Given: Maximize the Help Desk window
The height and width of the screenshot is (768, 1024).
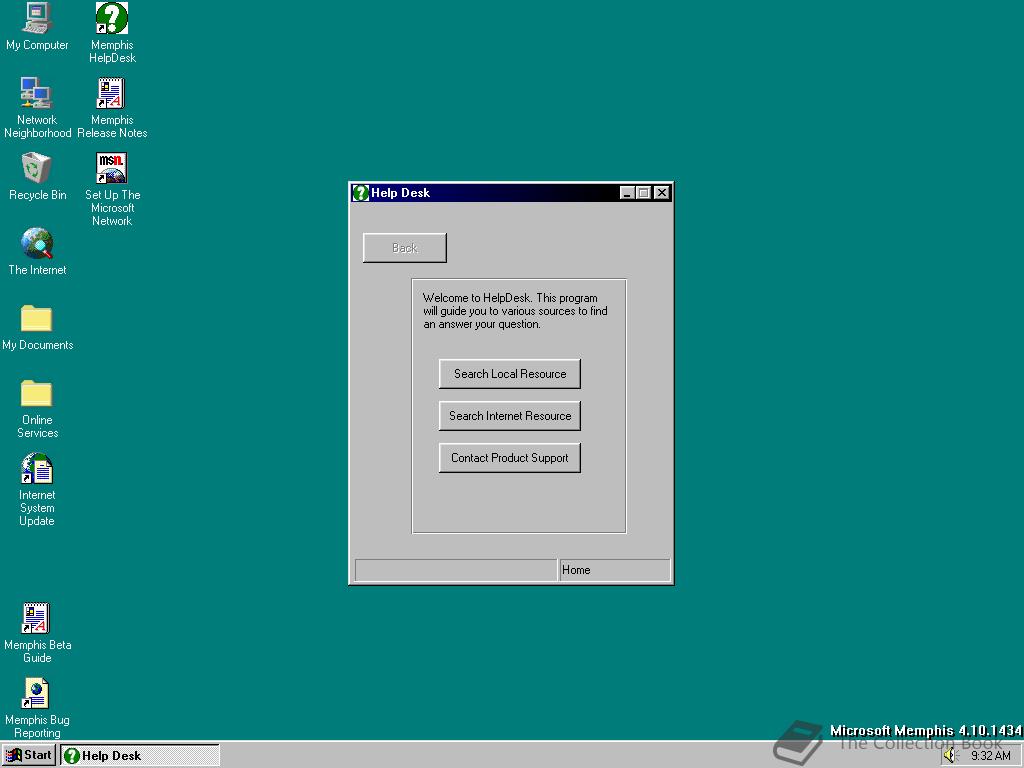Looking at the screenshot, I should [x=643, y=193].
